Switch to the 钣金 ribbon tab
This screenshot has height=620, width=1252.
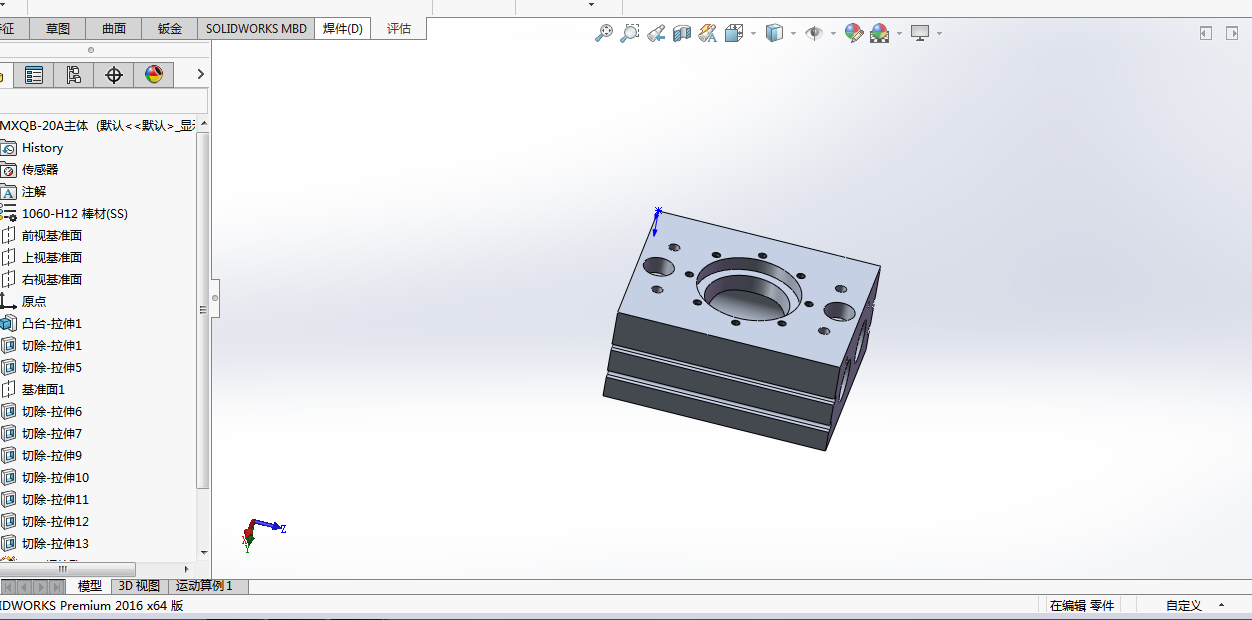pyautogui.click(x=170, y=29)
